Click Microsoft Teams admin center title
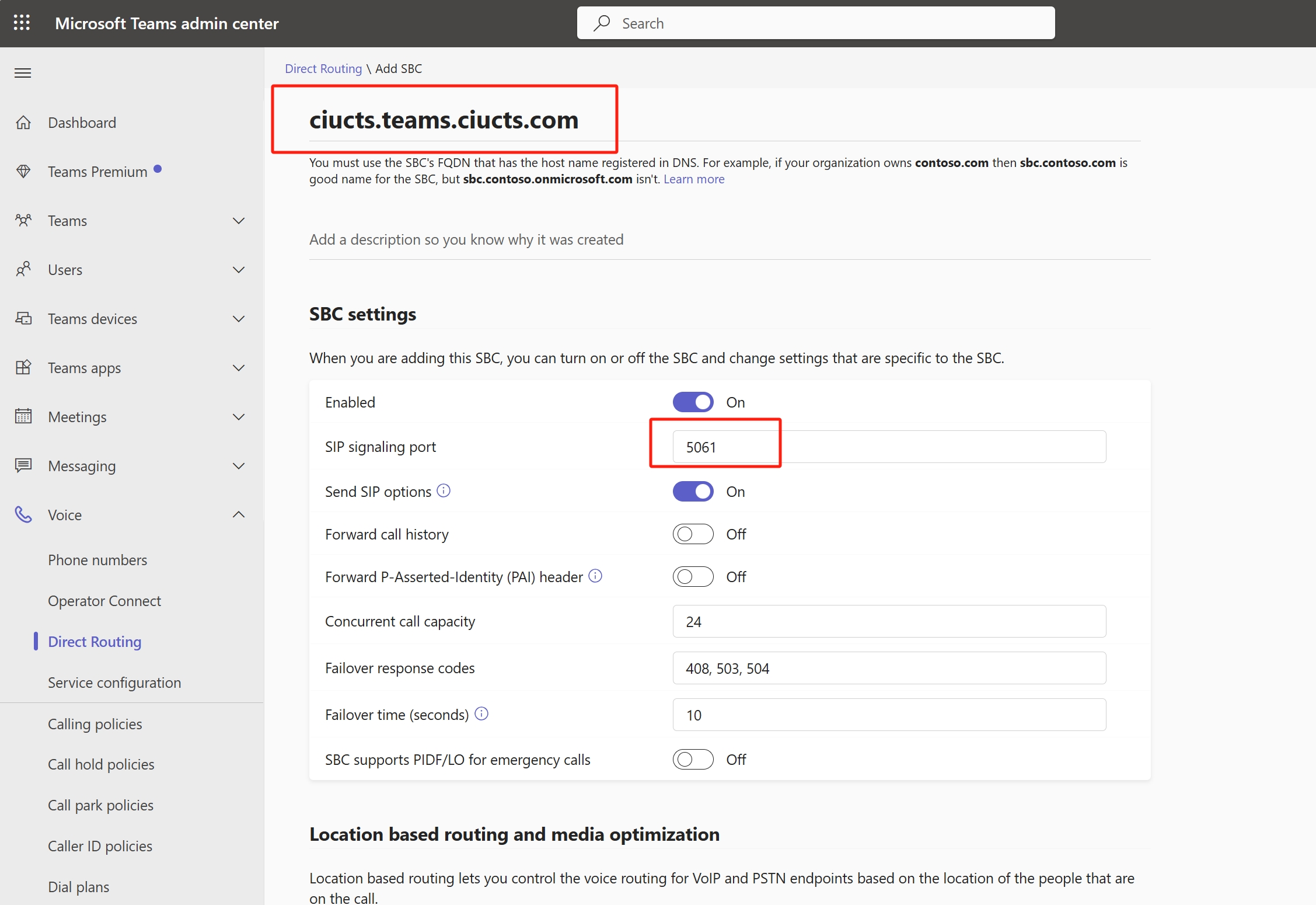Screen dimensions: 1316x905 pyautogui.click(x=167, y=23)
